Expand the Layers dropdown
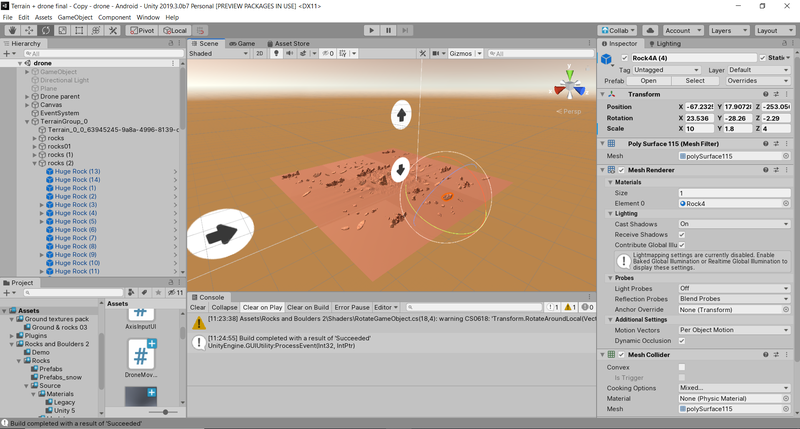 point(727,31)
